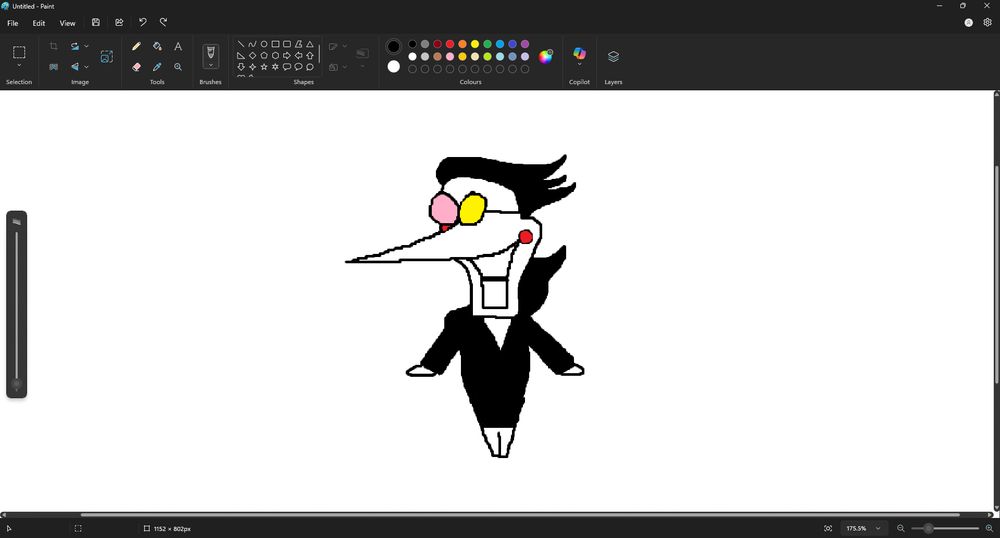
Task: Select the Magnifier tool
Action: [178, 67]
